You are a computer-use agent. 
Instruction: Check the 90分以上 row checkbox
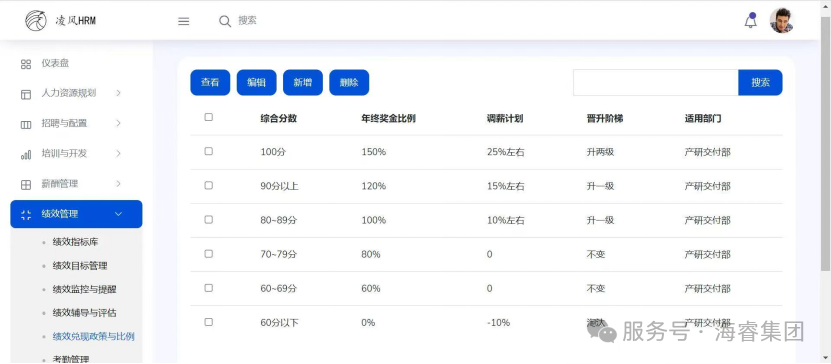[x=208, y=185]
